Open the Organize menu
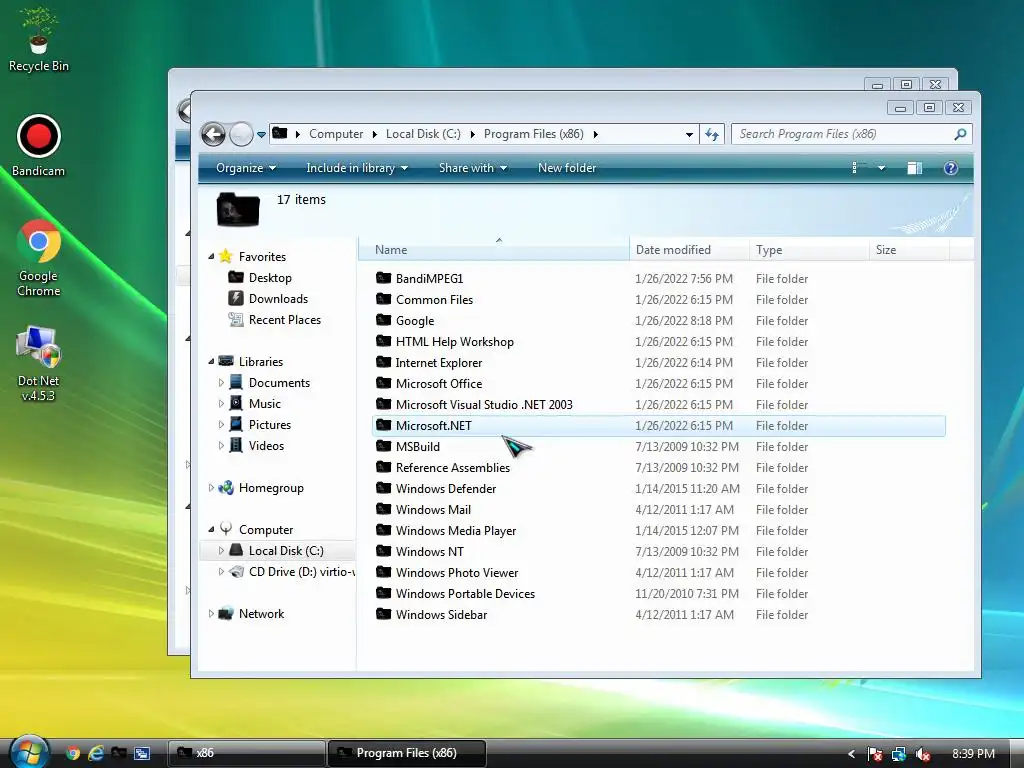1024x768 pixels. [246, 168]
